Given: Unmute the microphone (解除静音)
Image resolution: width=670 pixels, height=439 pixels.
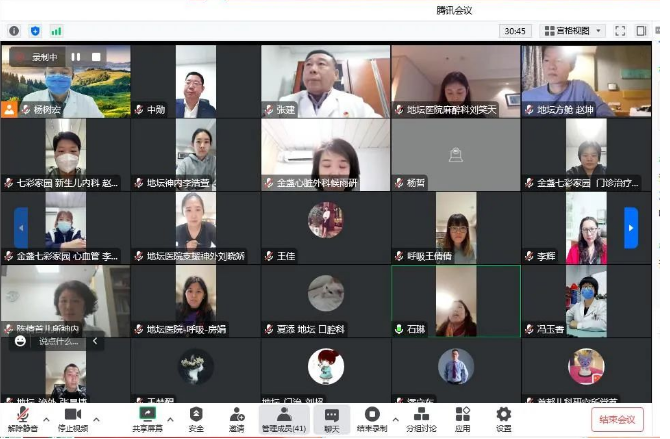Looking at the screenshot, I should (21, 418).
